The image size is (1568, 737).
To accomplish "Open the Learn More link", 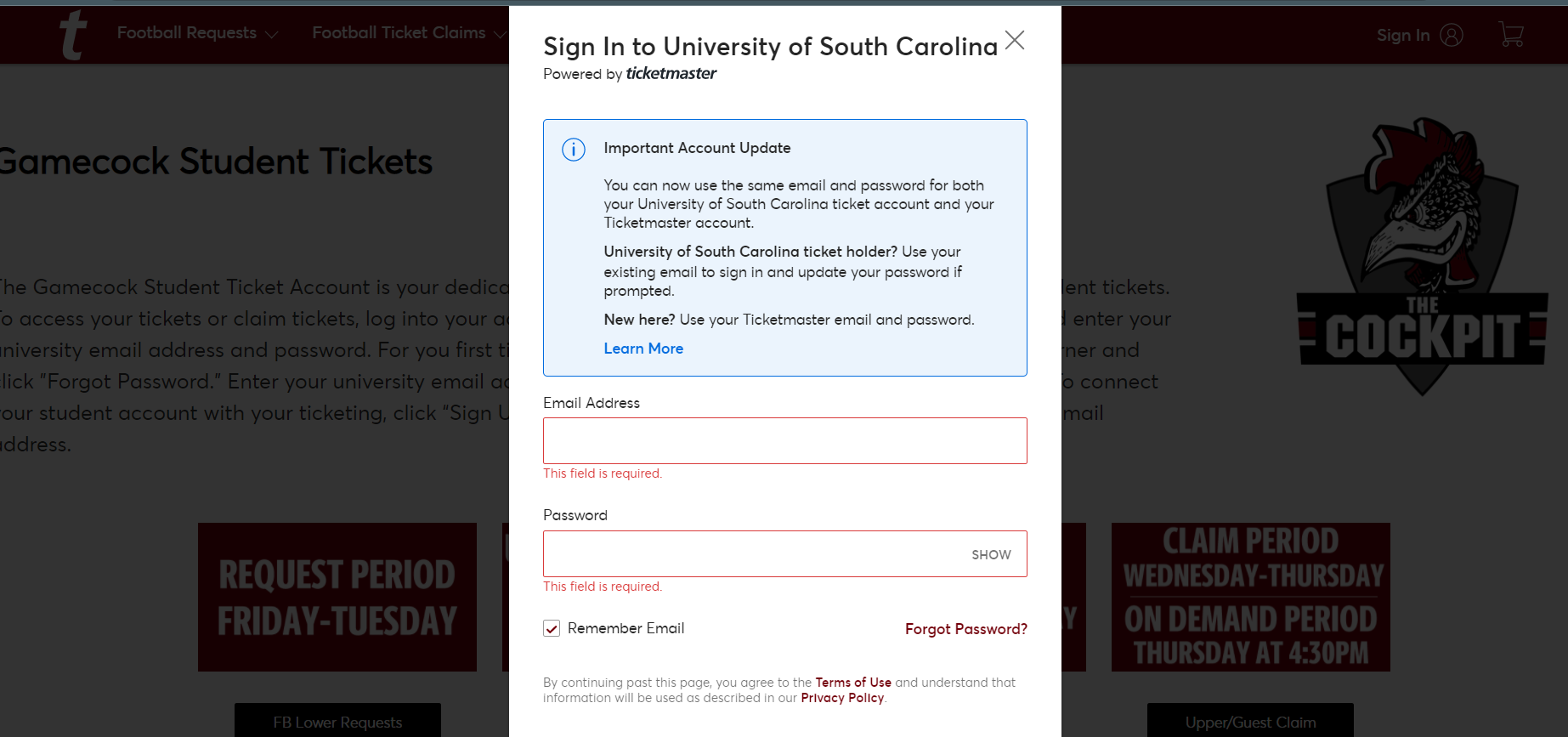I will point(643,349).
